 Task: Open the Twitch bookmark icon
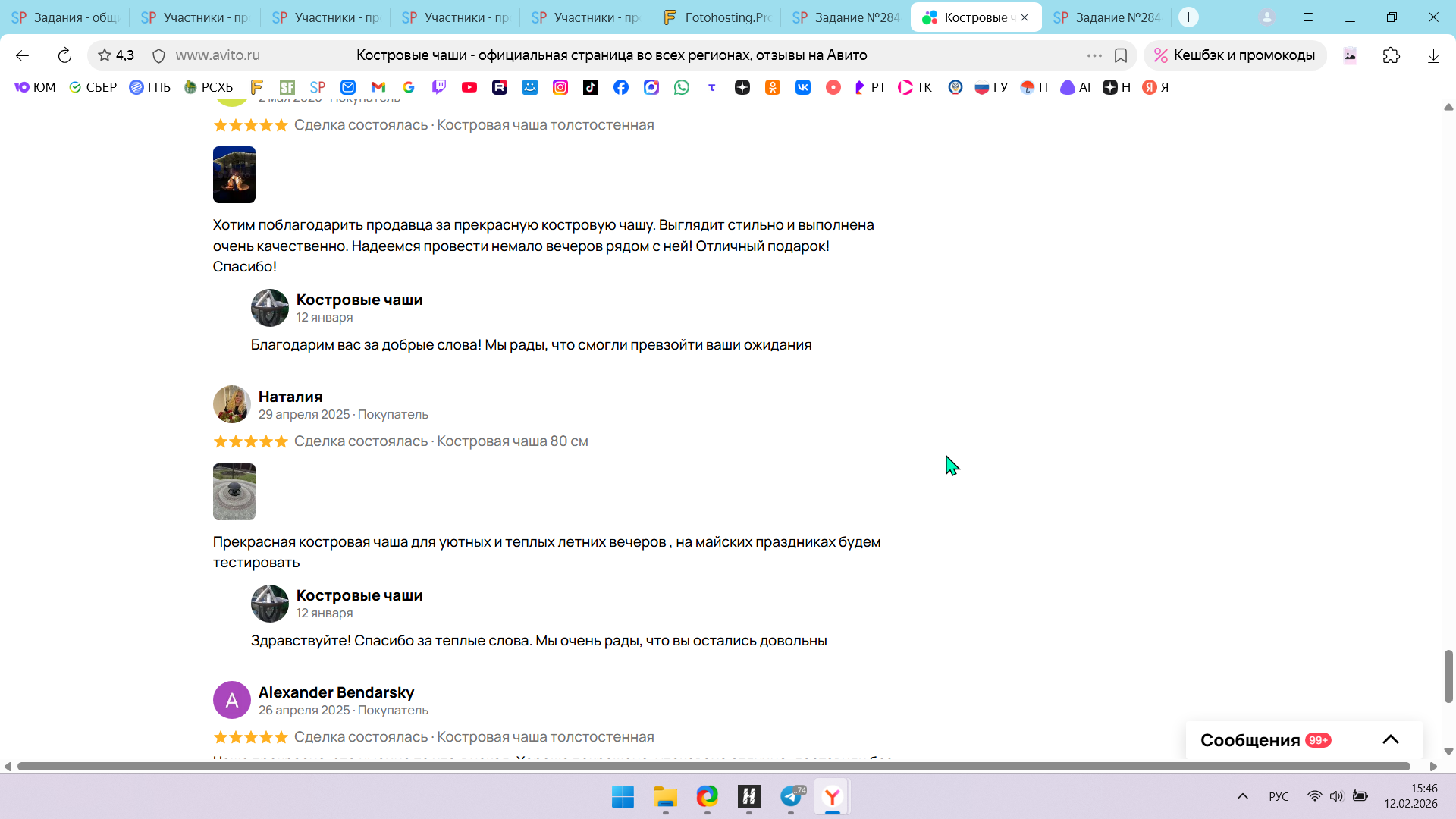pyautogui.click(x=439, y=87)
